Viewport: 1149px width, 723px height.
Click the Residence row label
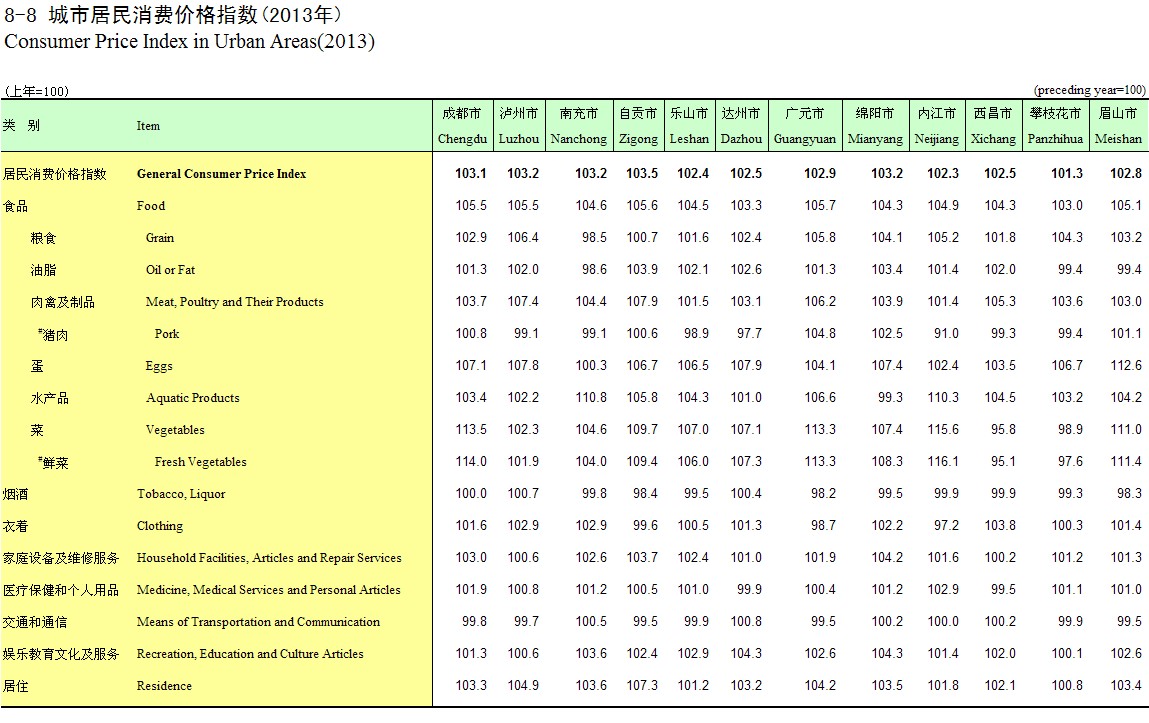tap(164, 686)
